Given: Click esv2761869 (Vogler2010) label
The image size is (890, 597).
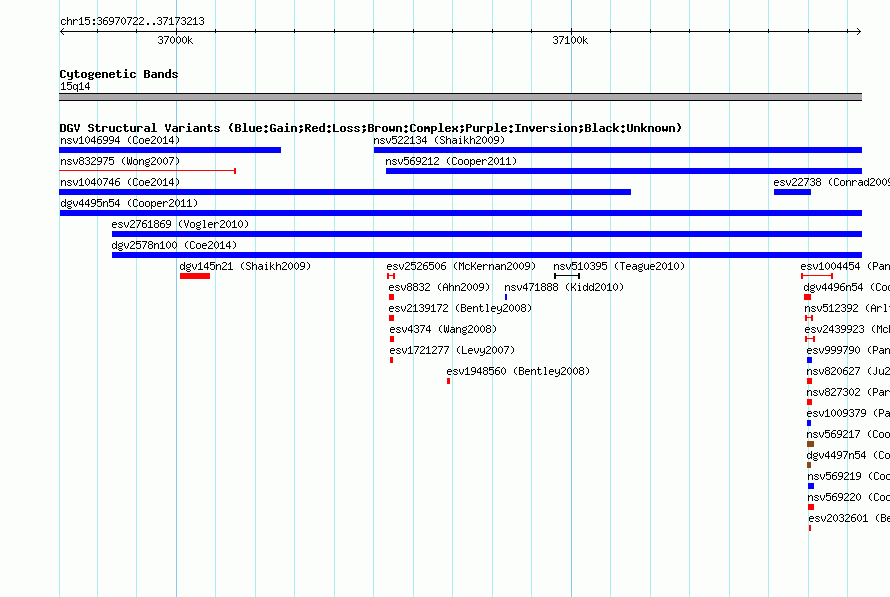Looking at the screenshot, I should [180, 224].
